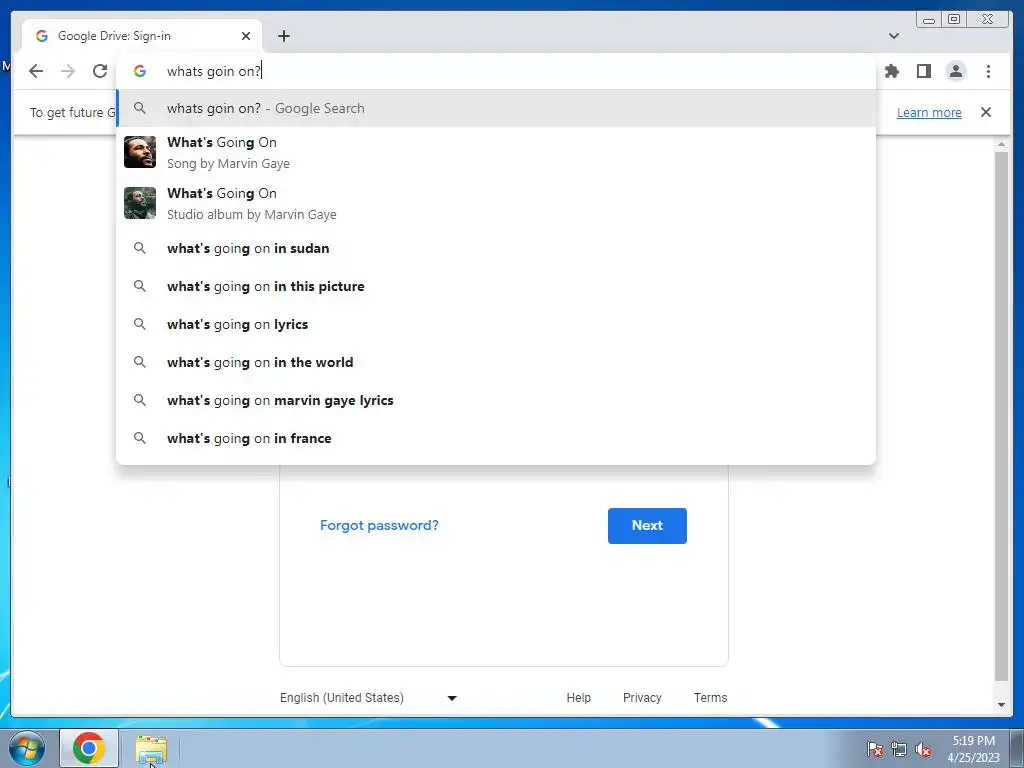The height and width of the screenshot is (768, 1024).
Task: Choose What's Going On song by Marvin Gaye
Action: (x=496, y=152)
